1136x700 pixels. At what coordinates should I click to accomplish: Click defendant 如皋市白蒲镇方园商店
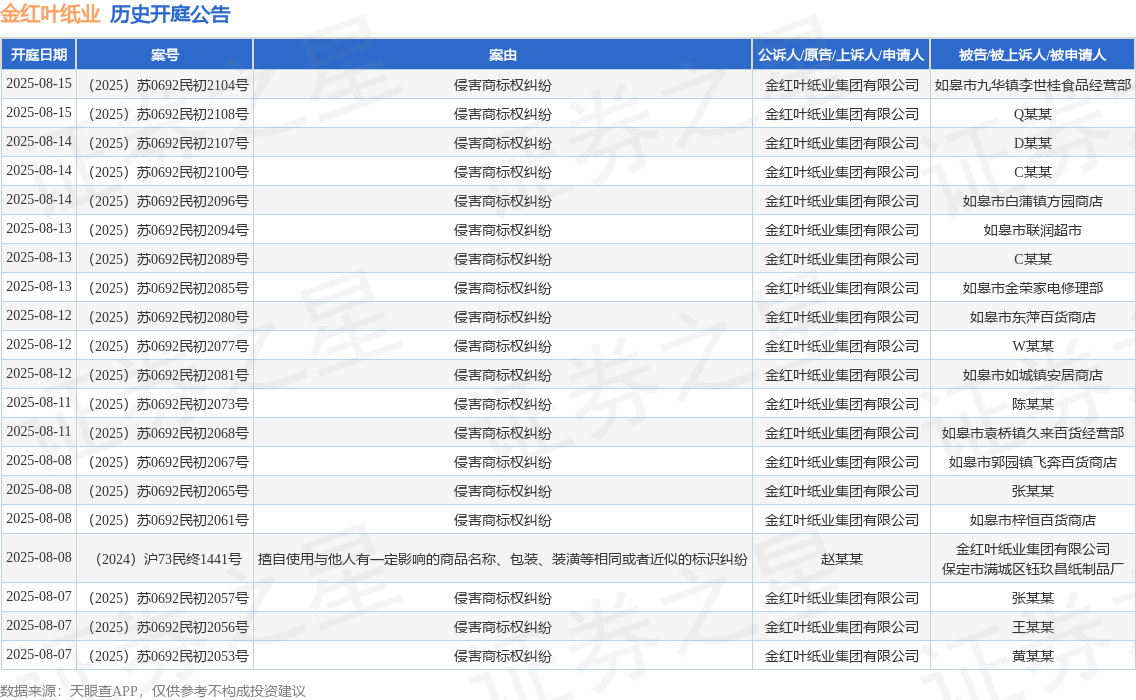pos(1032,201)
